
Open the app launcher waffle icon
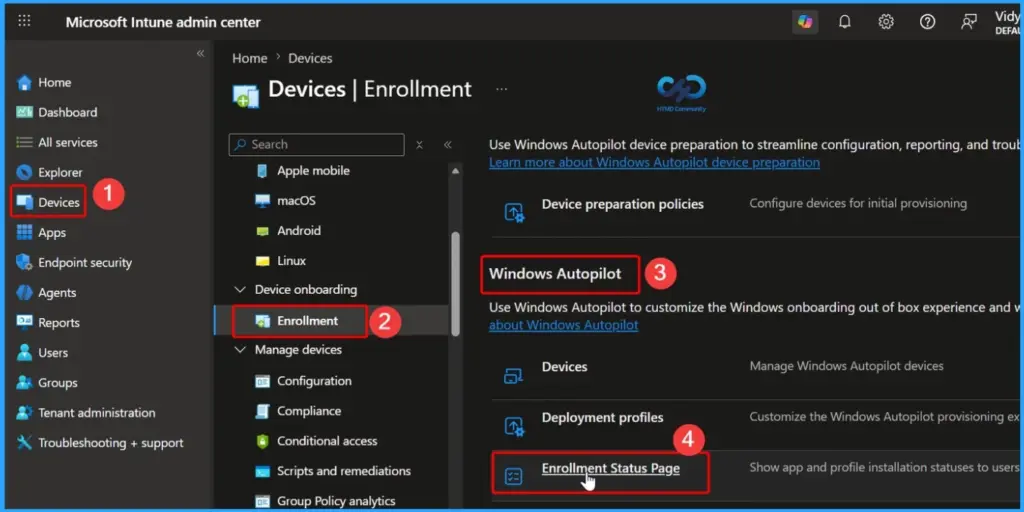[x=24, y=21]
